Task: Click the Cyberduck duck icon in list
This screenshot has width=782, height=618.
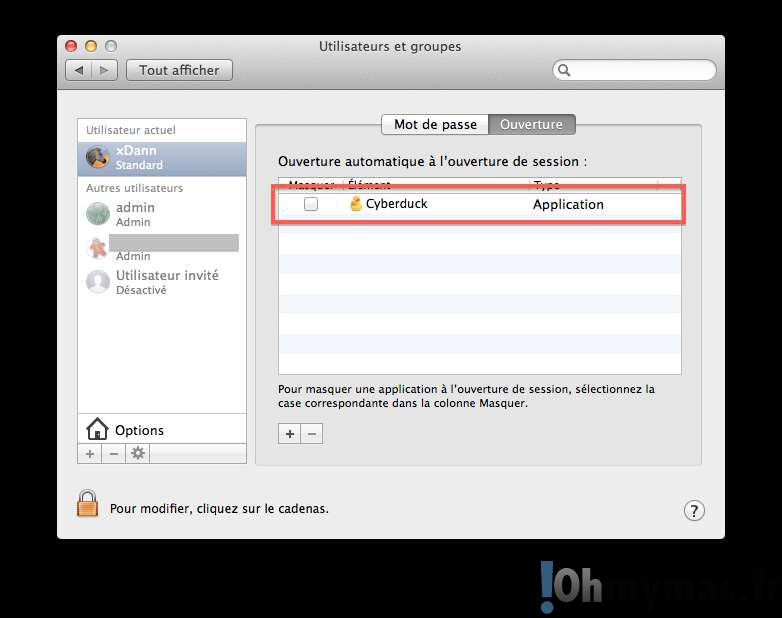Action: [x=355, y=204]
